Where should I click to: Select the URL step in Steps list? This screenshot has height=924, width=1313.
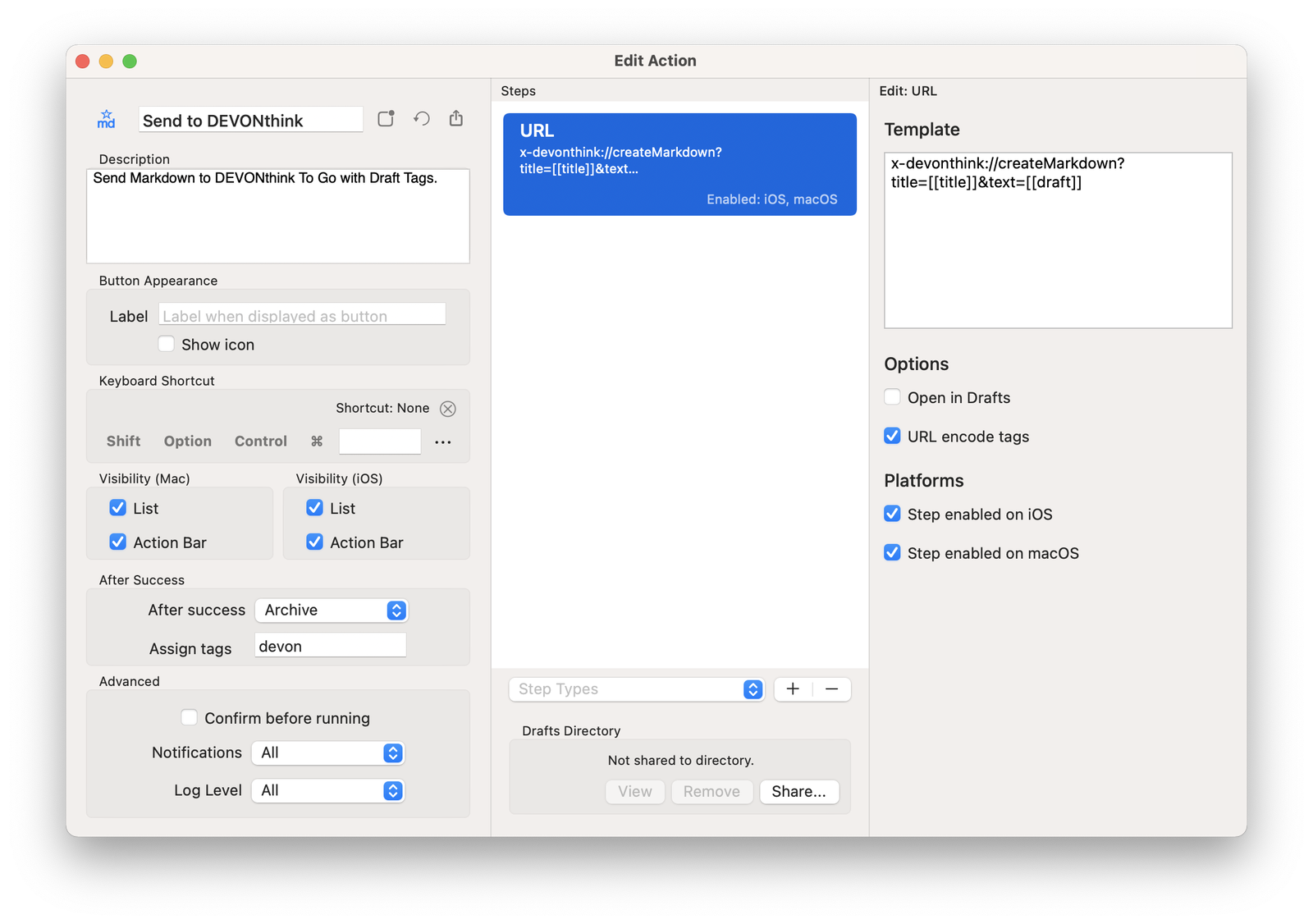point(679,164)
